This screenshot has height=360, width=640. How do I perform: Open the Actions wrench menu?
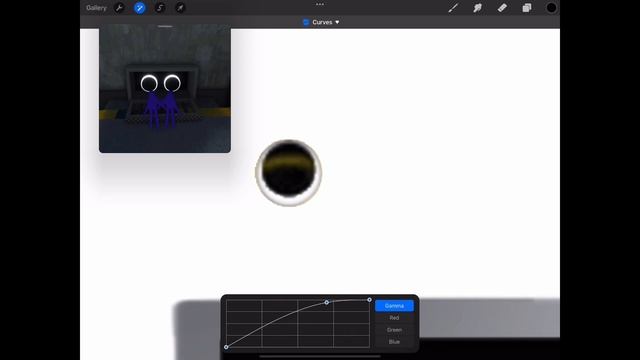(x=119, y=8)
